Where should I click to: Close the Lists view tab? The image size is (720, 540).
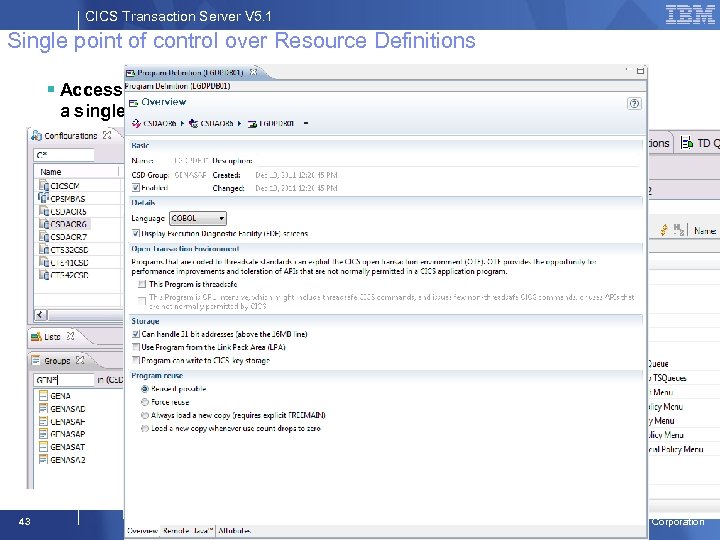click(70, 336)
